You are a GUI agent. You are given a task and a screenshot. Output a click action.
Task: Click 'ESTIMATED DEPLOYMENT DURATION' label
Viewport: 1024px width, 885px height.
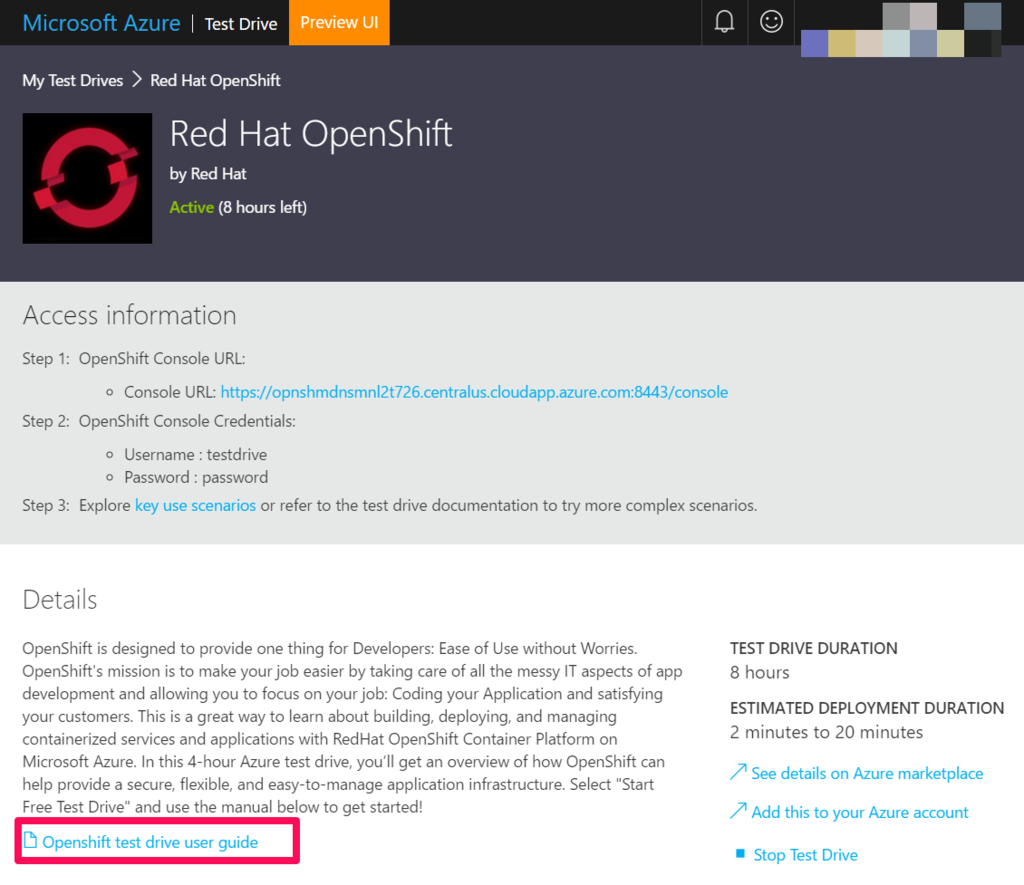coord(867,708)
